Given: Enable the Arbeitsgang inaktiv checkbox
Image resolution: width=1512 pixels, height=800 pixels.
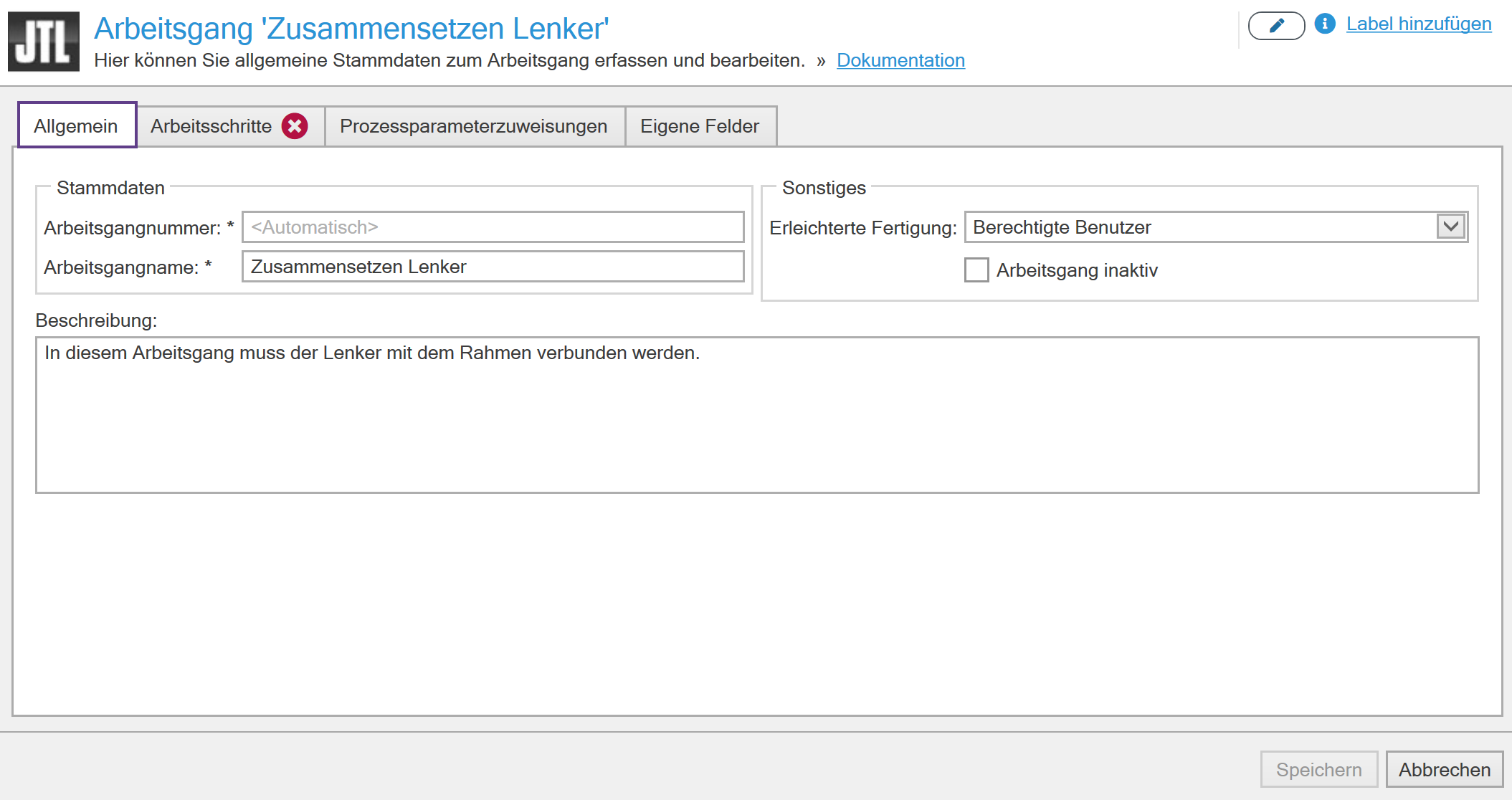Looking at the screenshot, I should 976,270.
